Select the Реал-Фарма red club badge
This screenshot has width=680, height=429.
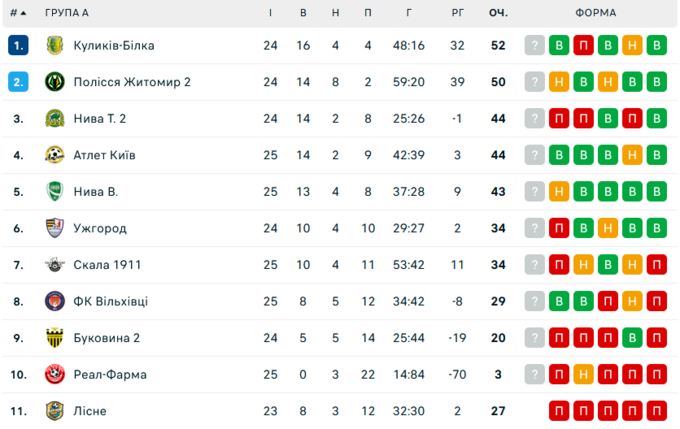point(55,374)
